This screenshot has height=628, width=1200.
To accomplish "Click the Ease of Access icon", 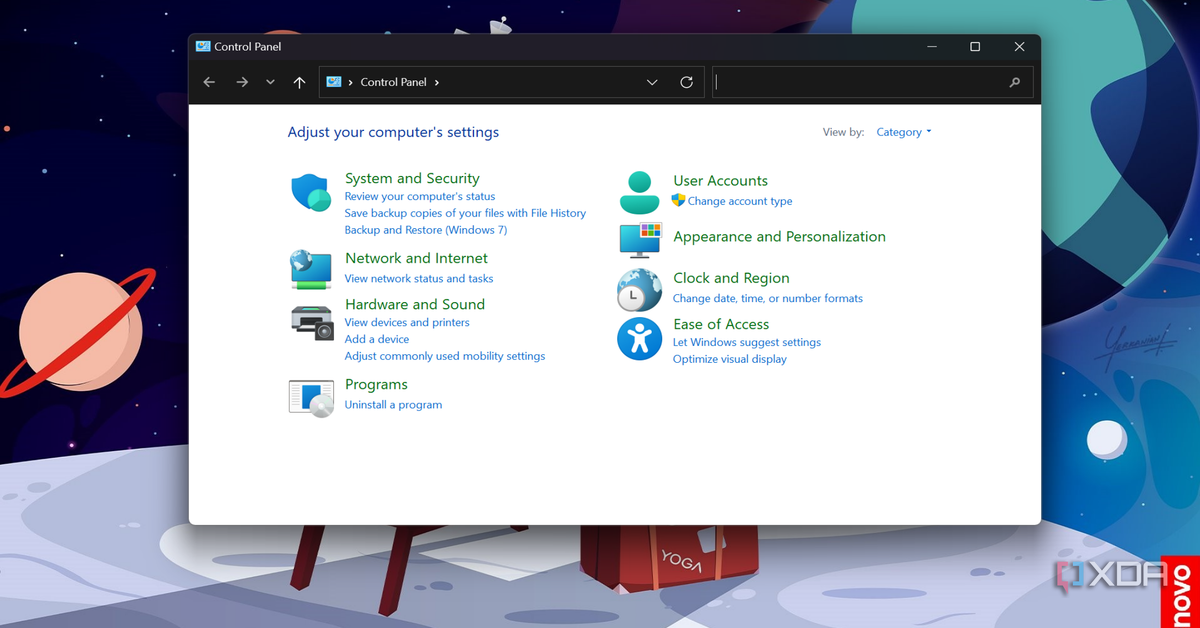I will tap(639, 340).
